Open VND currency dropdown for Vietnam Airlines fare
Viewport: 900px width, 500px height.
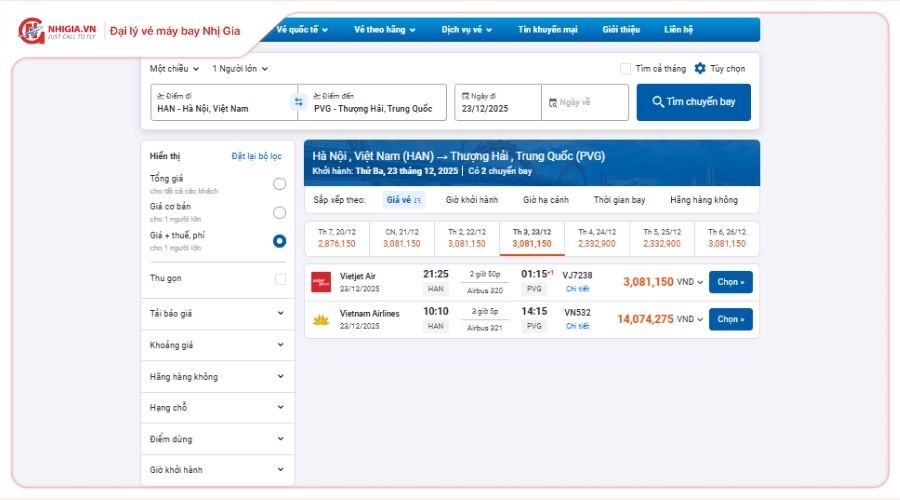(x=690, y=319)
